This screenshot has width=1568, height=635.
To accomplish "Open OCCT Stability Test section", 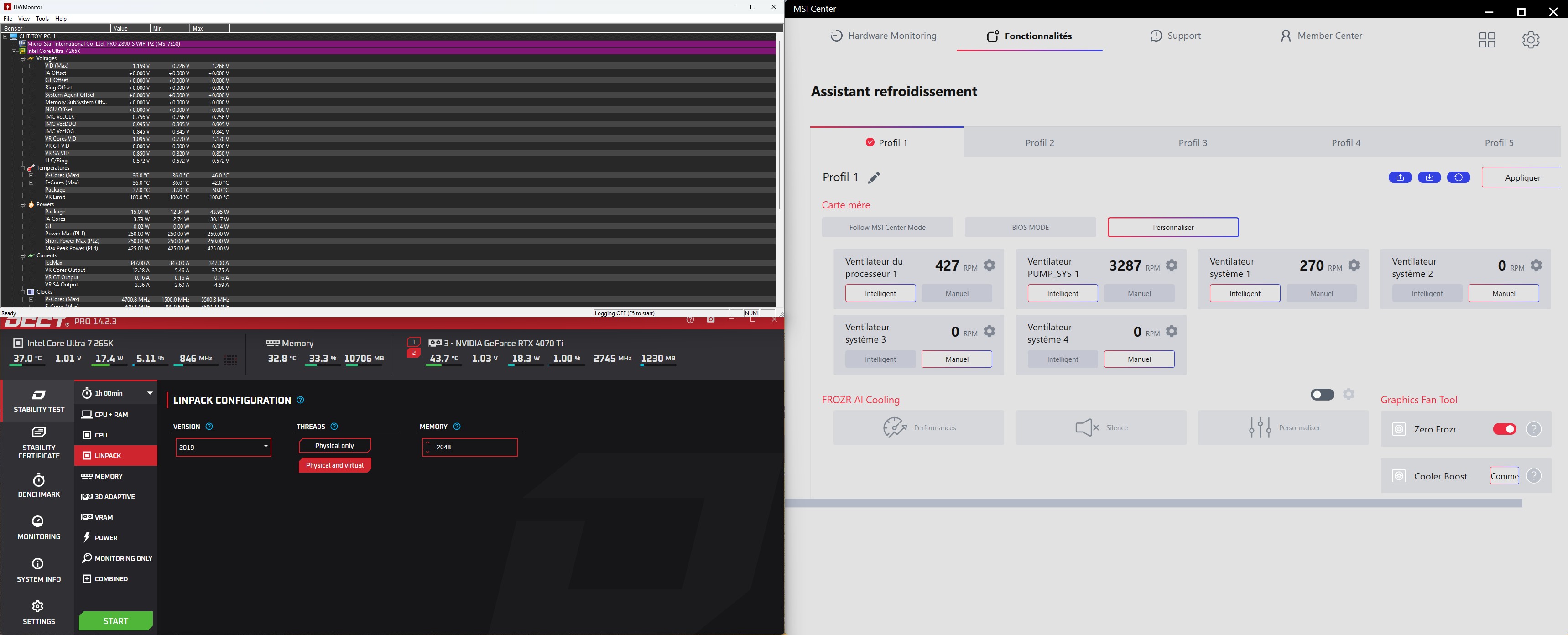I will pyautogui.click(x=38, y=401).
